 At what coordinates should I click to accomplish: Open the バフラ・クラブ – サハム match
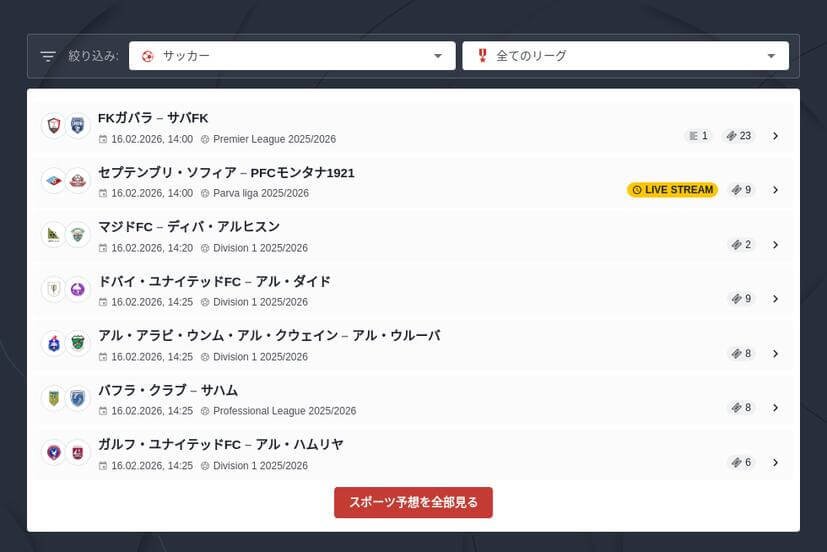[168, 390]
